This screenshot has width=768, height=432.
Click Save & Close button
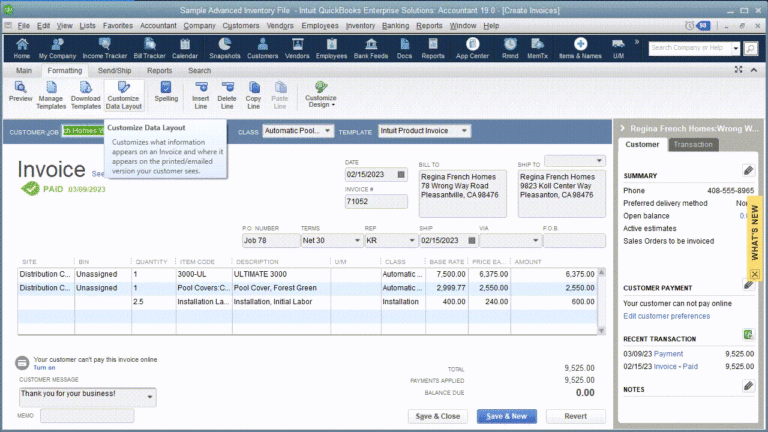(x=437, y=416)
